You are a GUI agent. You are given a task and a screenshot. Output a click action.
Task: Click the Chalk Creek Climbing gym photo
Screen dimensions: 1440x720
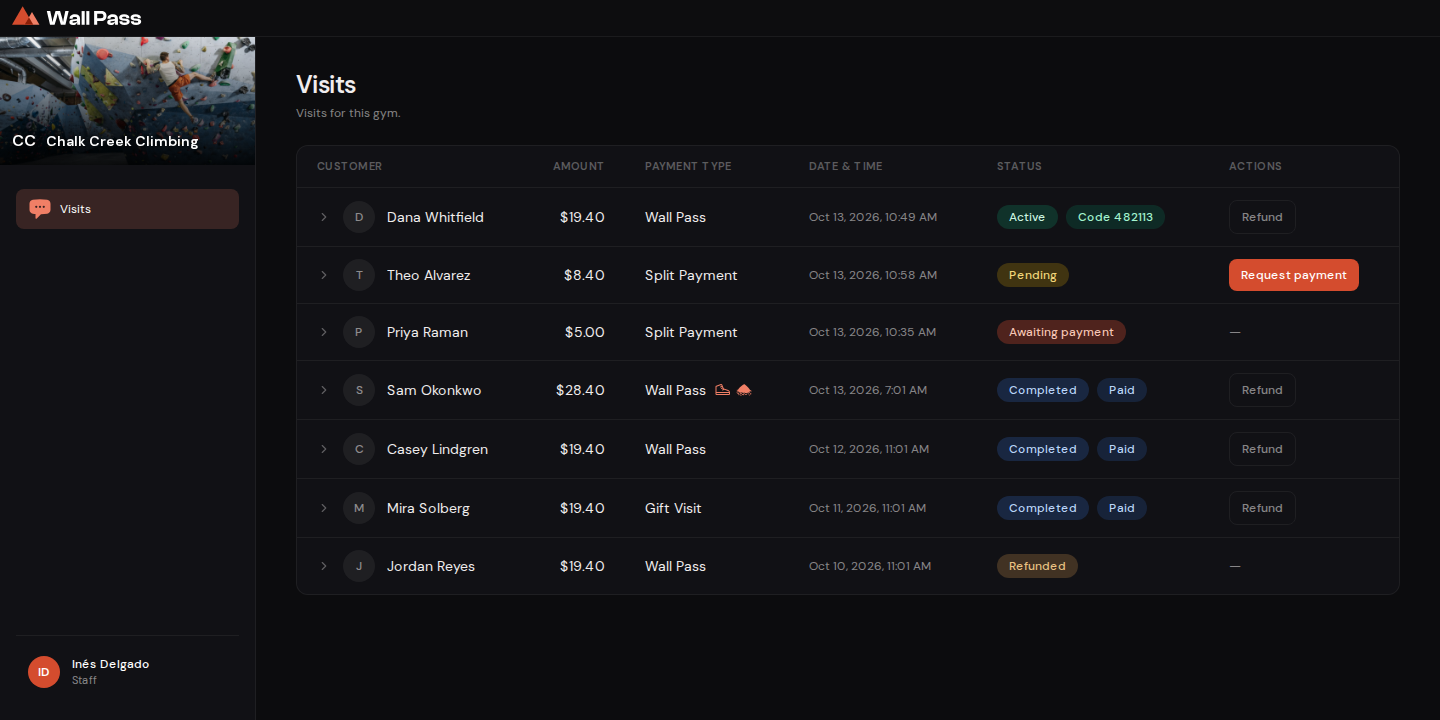pos(127,101)
